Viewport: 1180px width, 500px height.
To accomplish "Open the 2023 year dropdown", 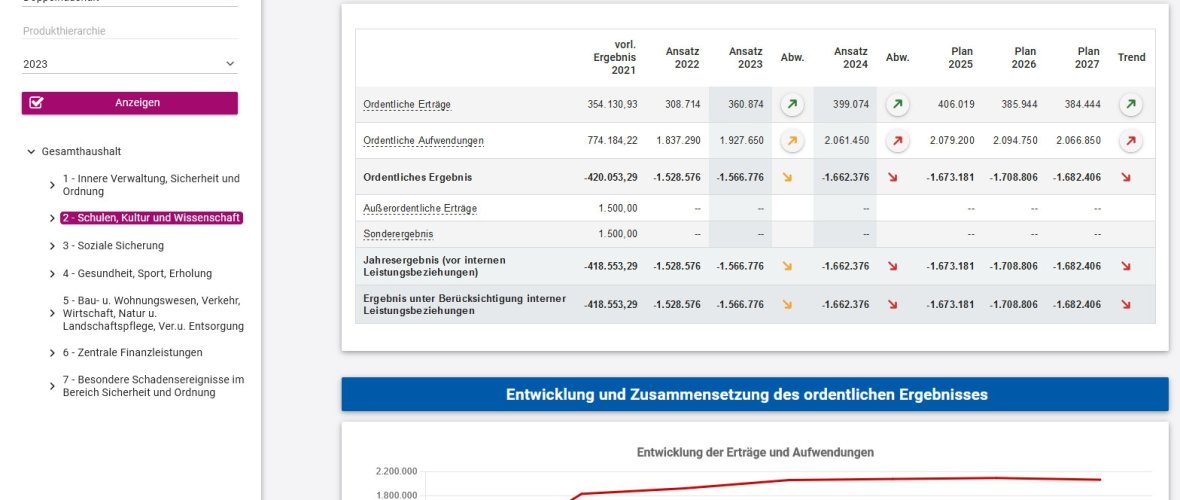I will (x=129, y=64).
